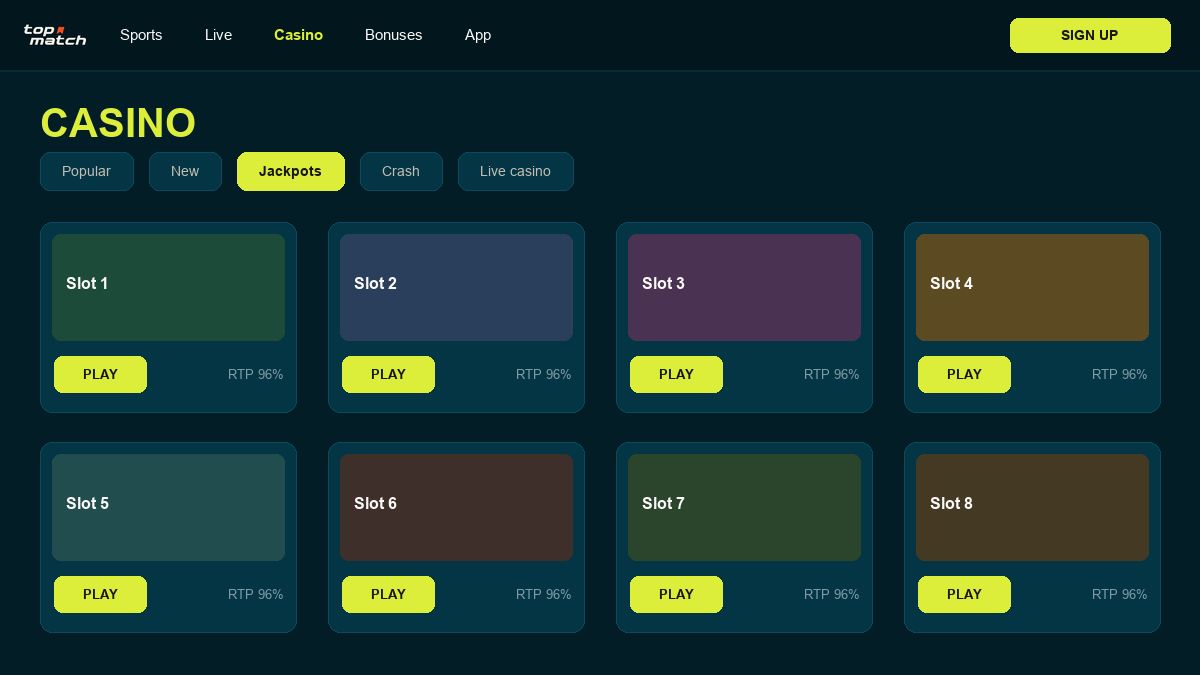Screen dimensions: 1200x675
Task: Open the Live casino tab
Action: (516, 171)
